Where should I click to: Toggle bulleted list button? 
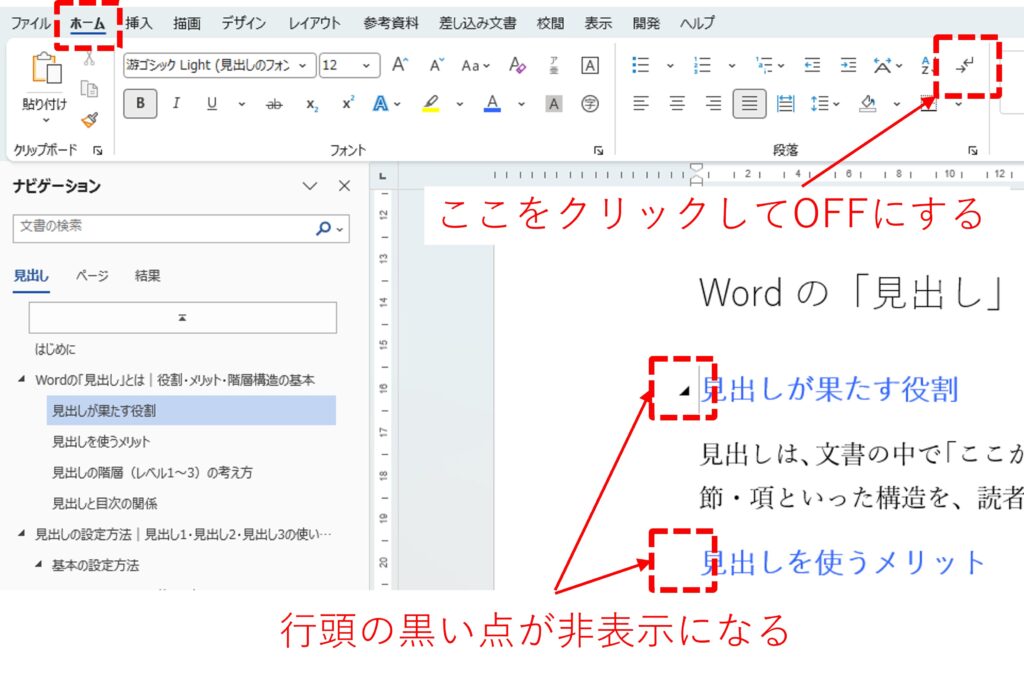[641, 65]
